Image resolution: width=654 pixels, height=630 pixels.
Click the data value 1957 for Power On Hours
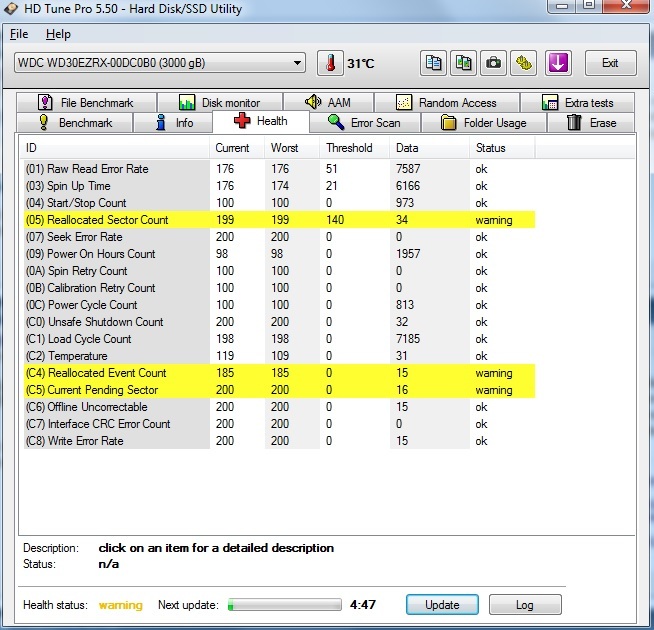[408, 254]
